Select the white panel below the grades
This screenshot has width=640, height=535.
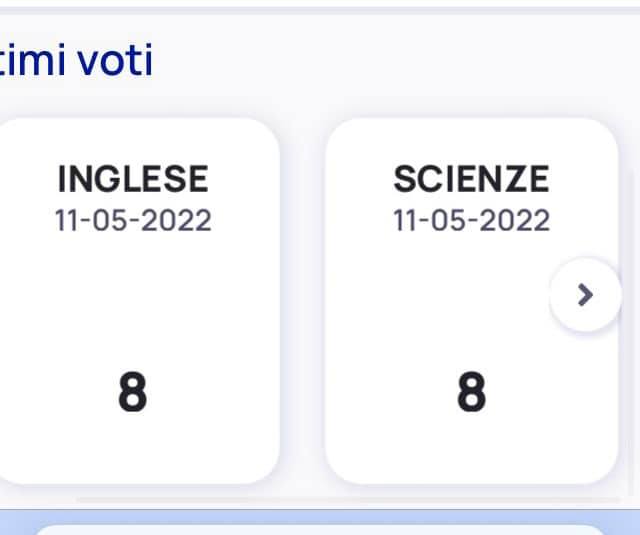[x=320, y=530]
